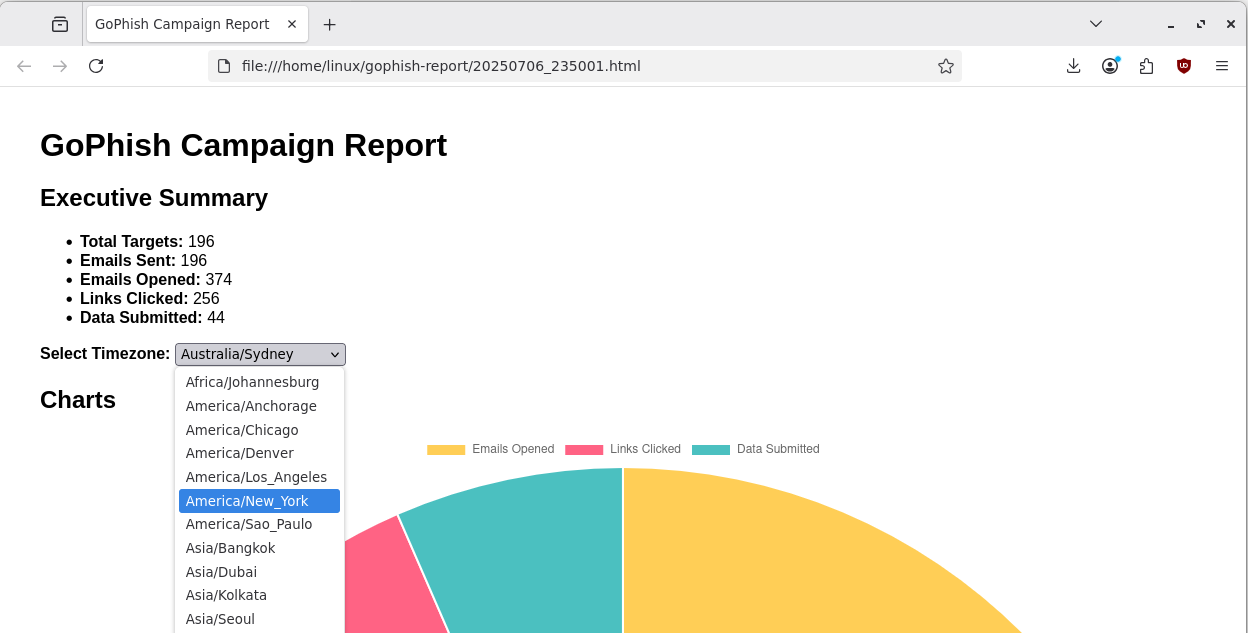Go back one page
The width and height of the screenshot is (1248, 633).
24,66
